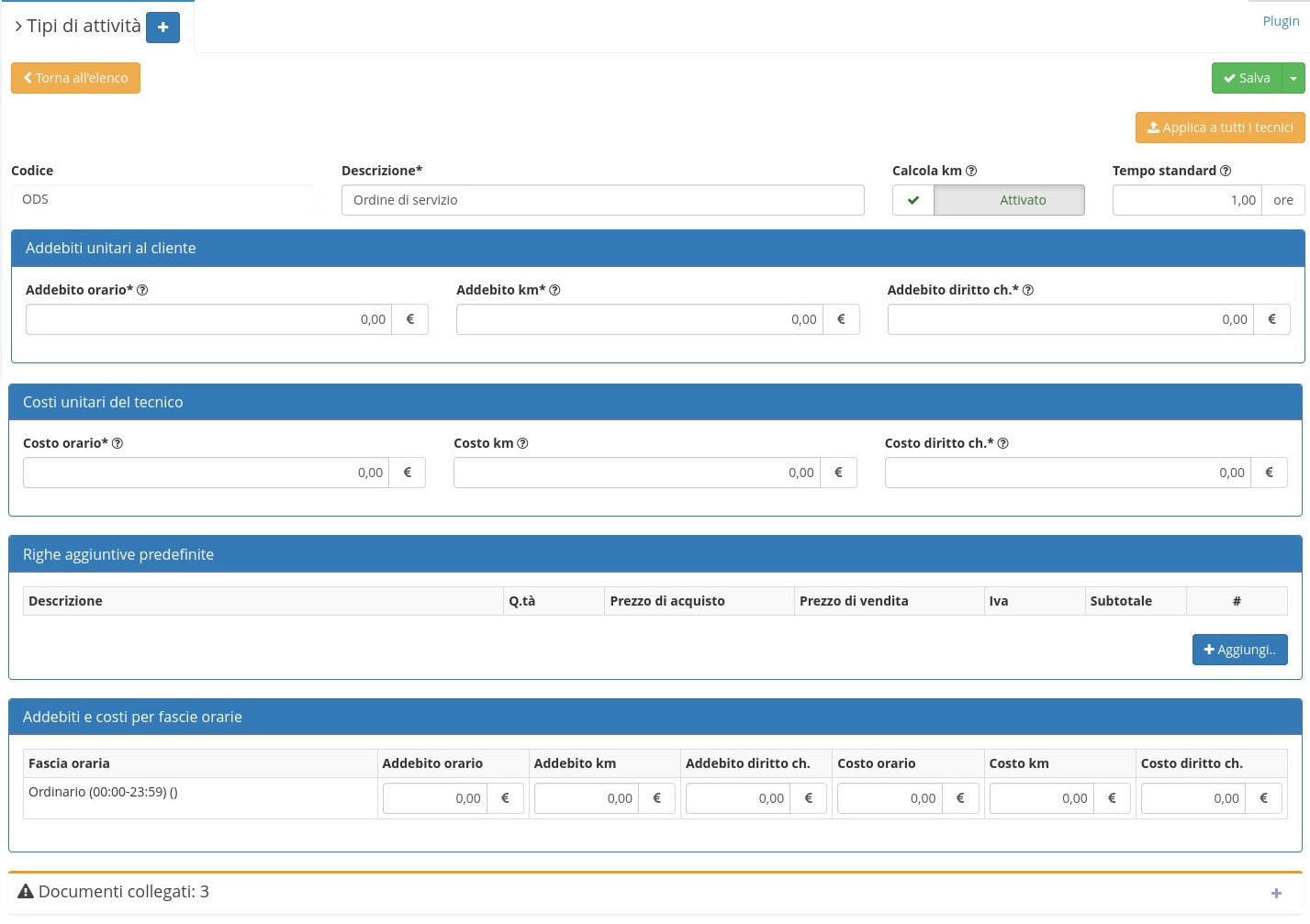Open the Plugin tab
Image resolution: width=1310 pixels, height=924 pixels.
tap(1281, 21)
